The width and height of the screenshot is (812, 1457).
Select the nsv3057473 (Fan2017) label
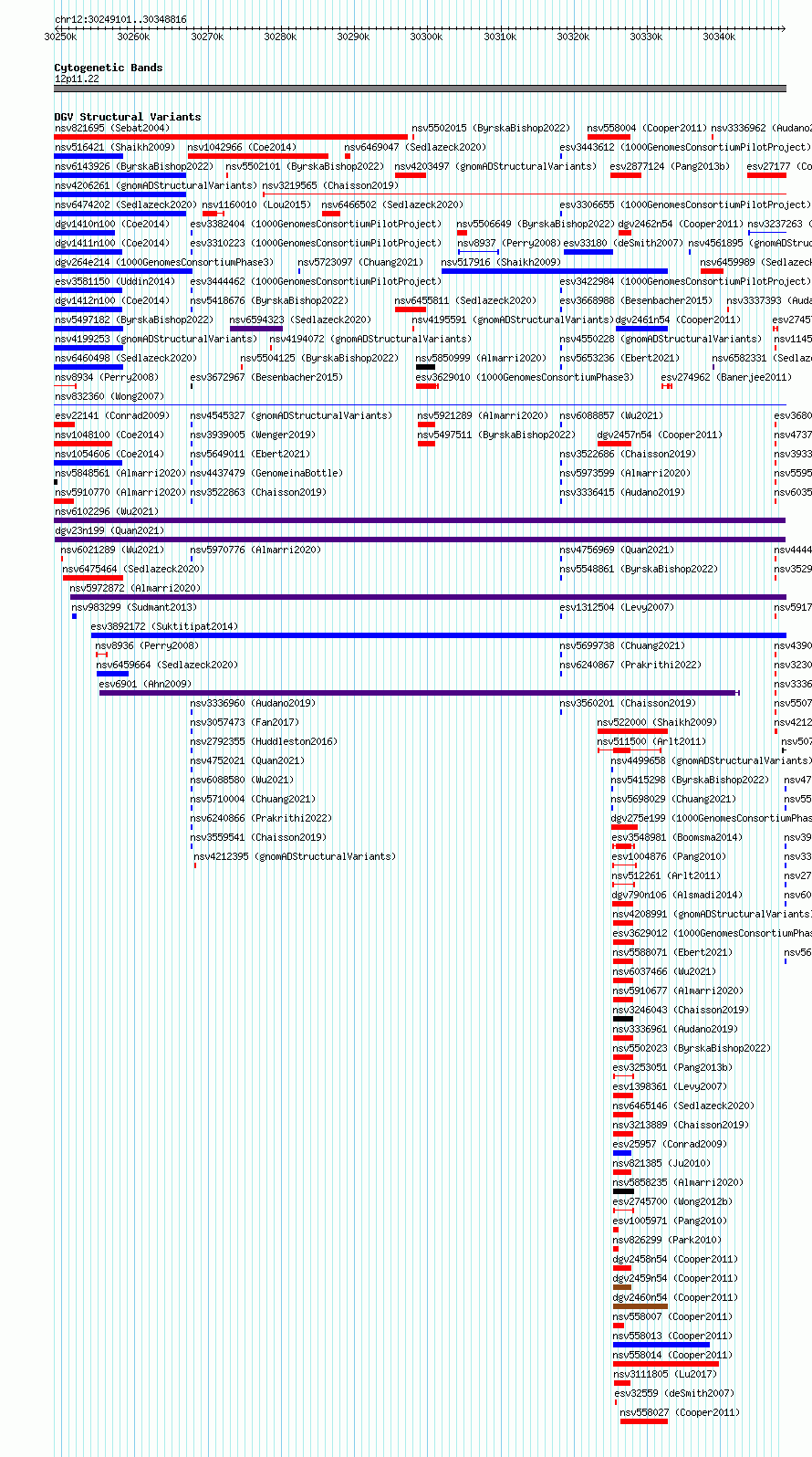click(x=245, y=722)
